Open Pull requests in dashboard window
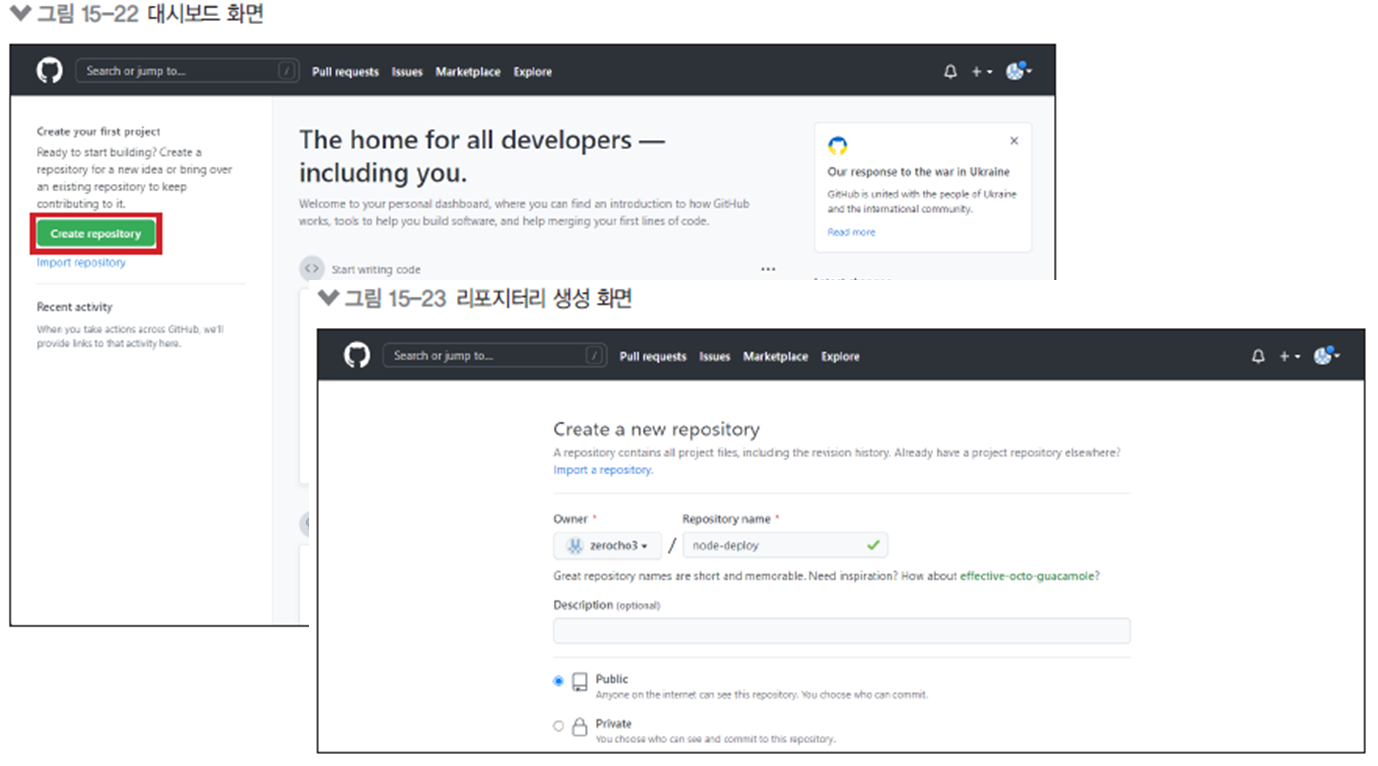This screenshot has height=766, width=1378. [x=345, y=72]
